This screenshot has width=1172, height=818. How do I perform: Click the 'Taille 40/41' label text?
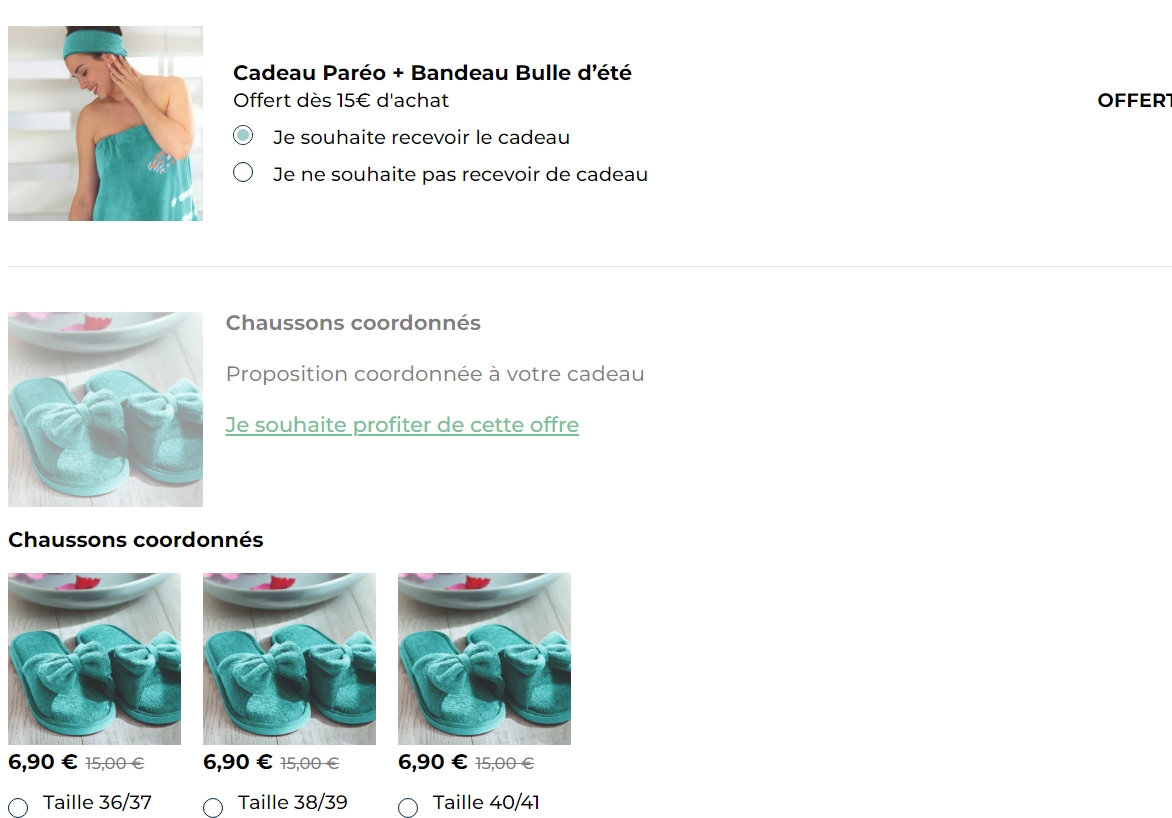click(486, 802)
